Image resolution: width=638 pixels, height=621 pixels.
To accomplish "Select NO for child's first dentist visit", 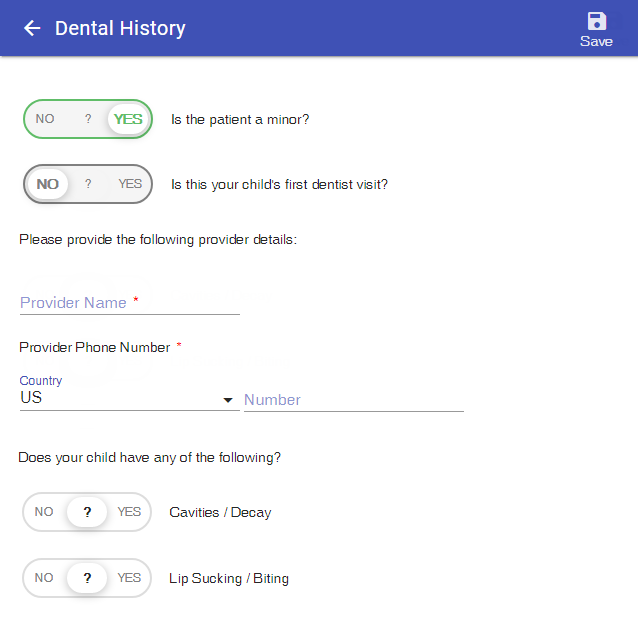I will pos(48,184).
